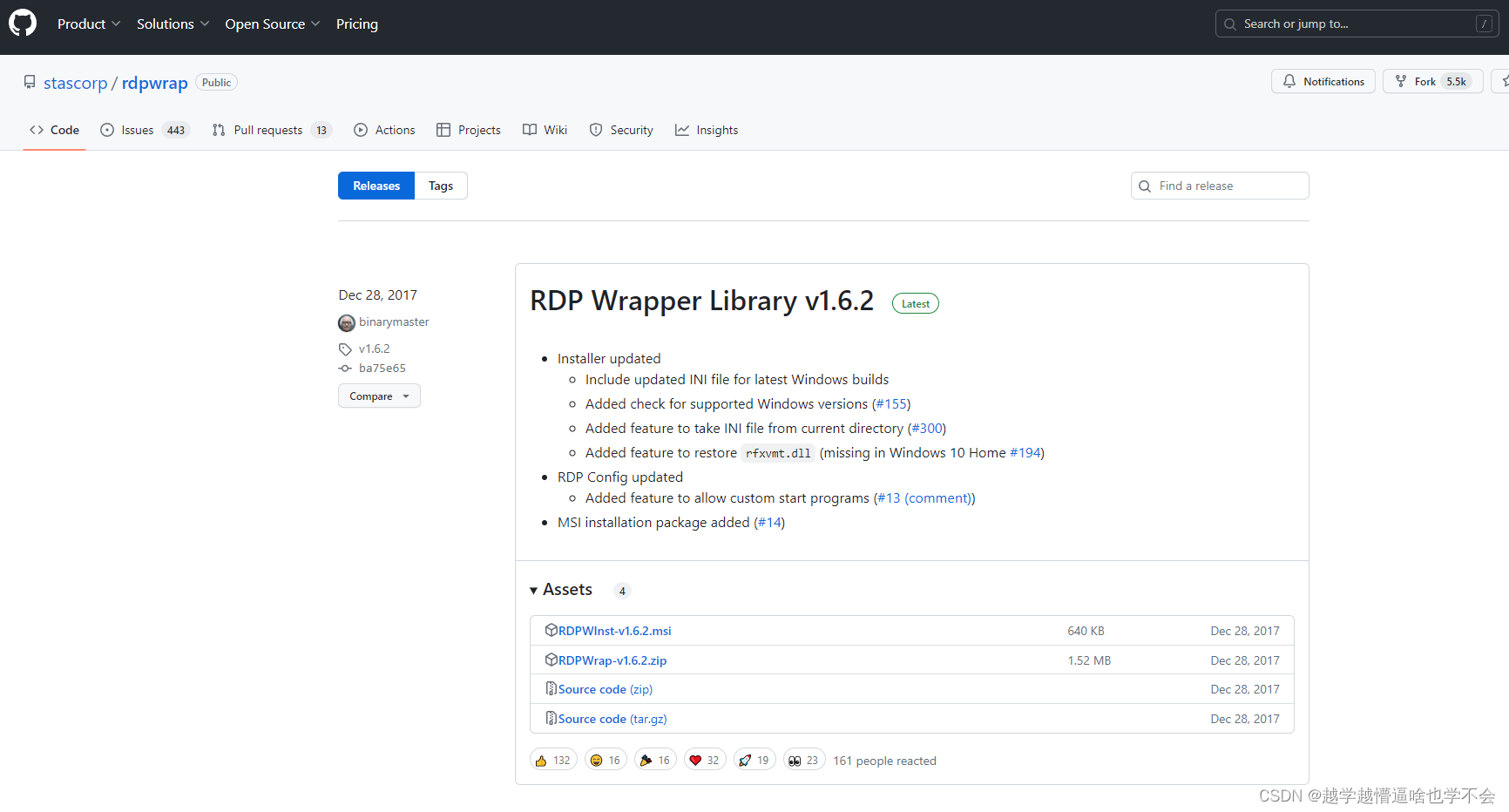Click the fork count 5.5k
This screenshot has height=812, width=1509.
[1457, 81]
